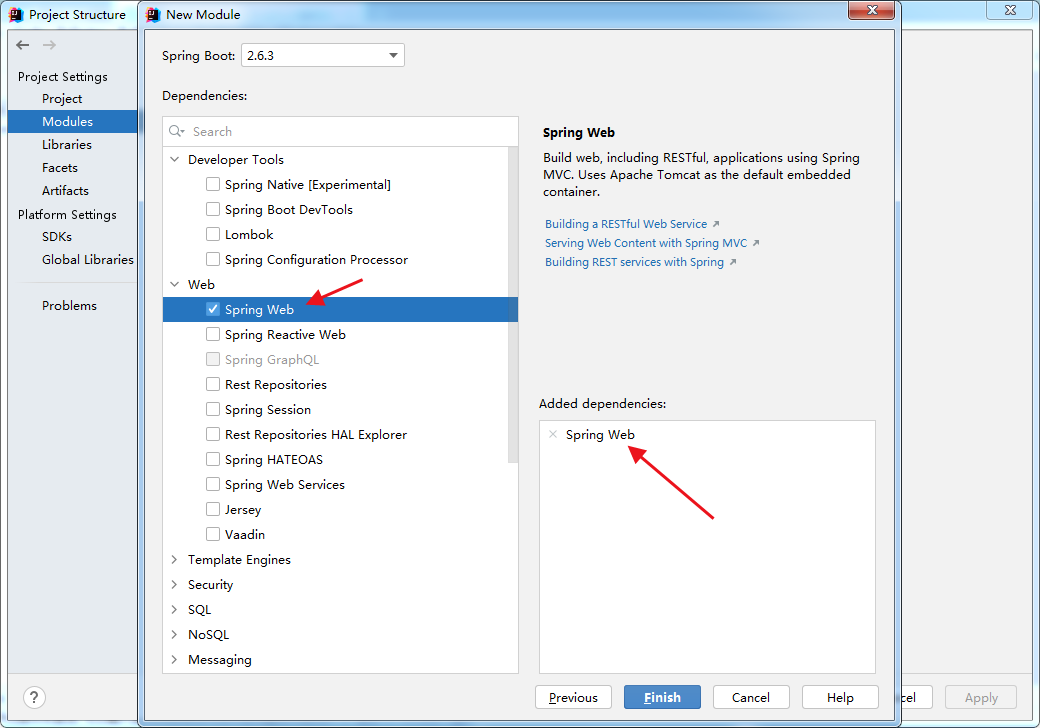Select Spring Web in Added dependencies
The image size is (1040, 728).
(600, 434)
